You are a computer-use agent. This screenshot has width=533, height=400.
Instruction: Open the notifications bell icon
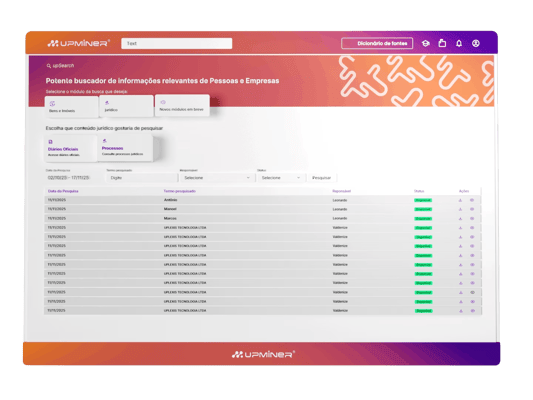tap(459, 44)
